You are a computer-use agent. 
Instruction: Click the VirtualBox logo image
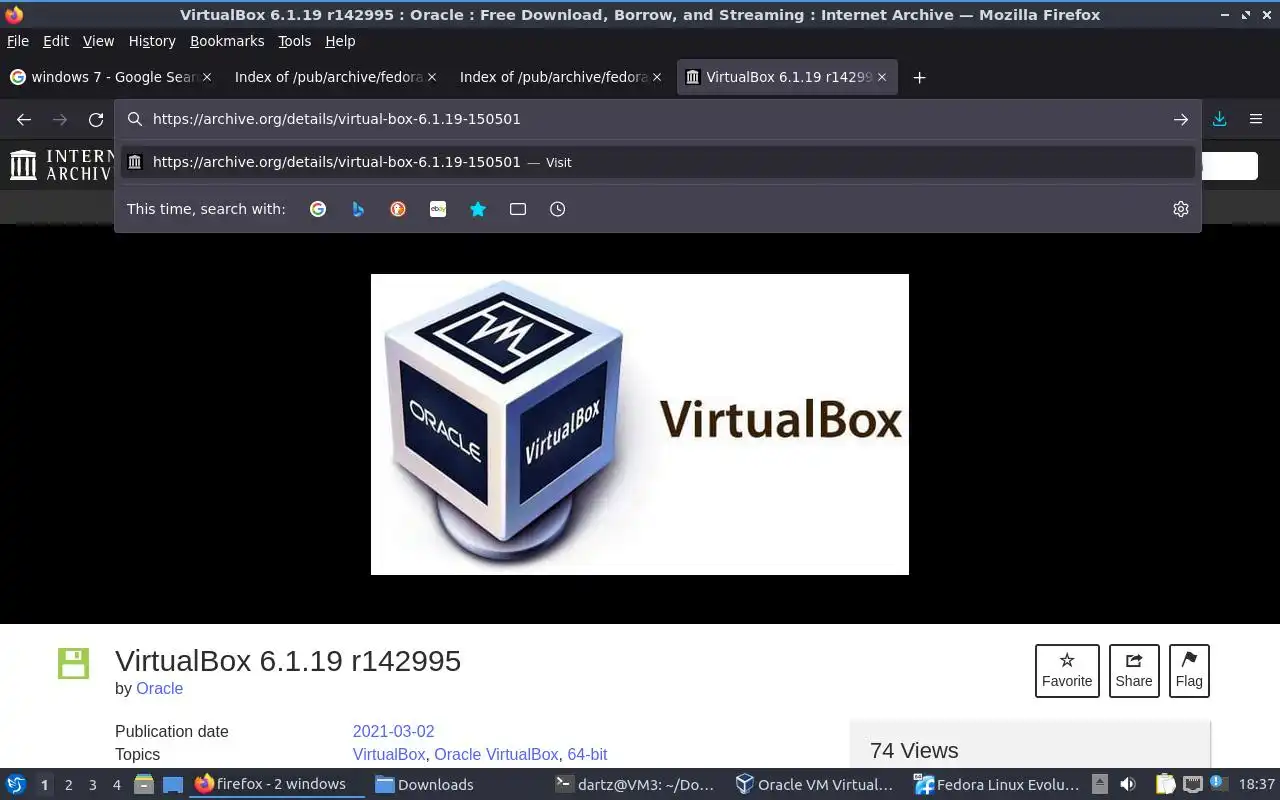pyautogui.click(x=640, y=424)
